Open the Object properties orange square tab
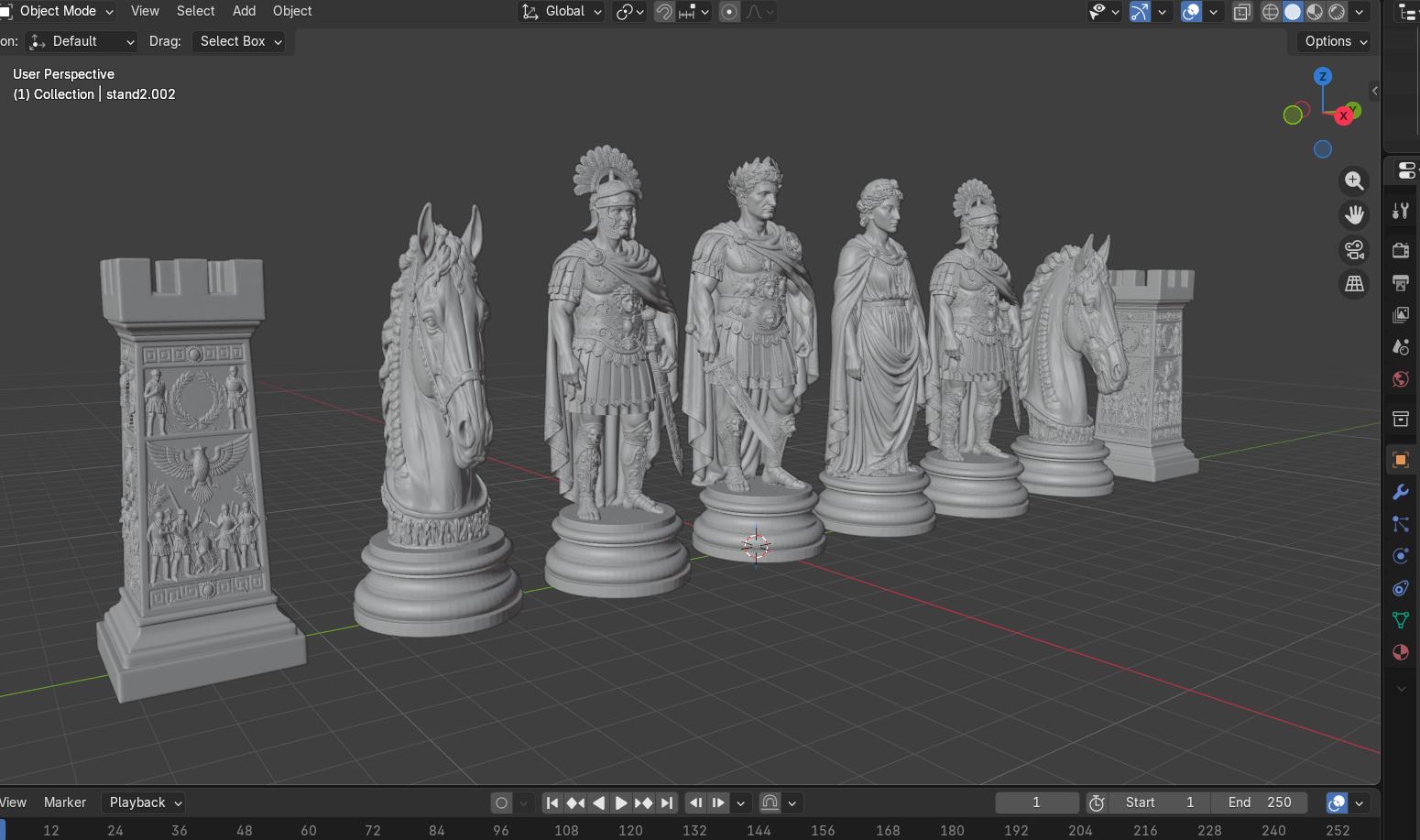 [x=1400, y=460]
